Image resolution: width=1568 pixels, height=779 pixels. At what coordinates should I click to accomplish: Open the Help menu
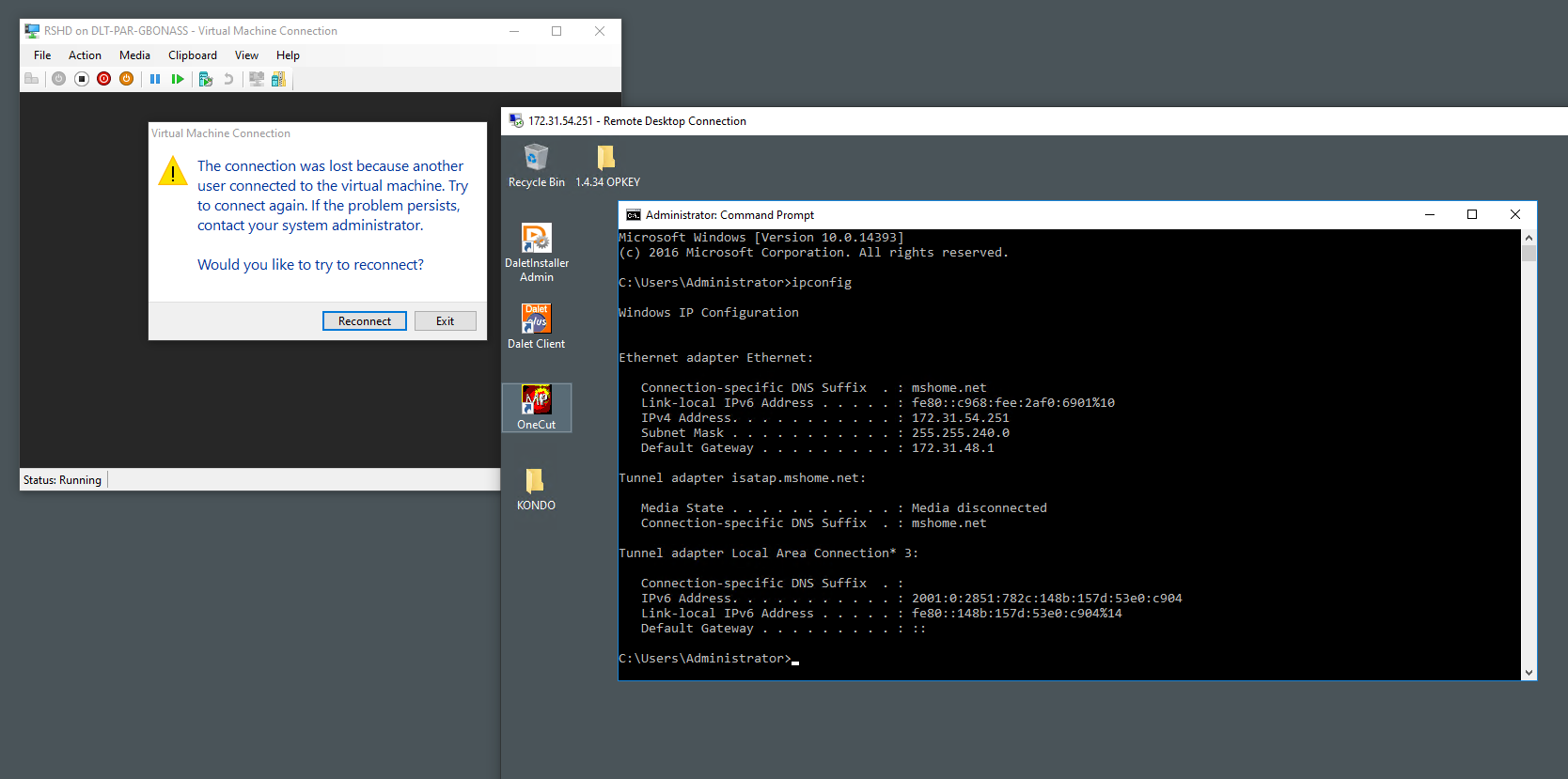288,55
